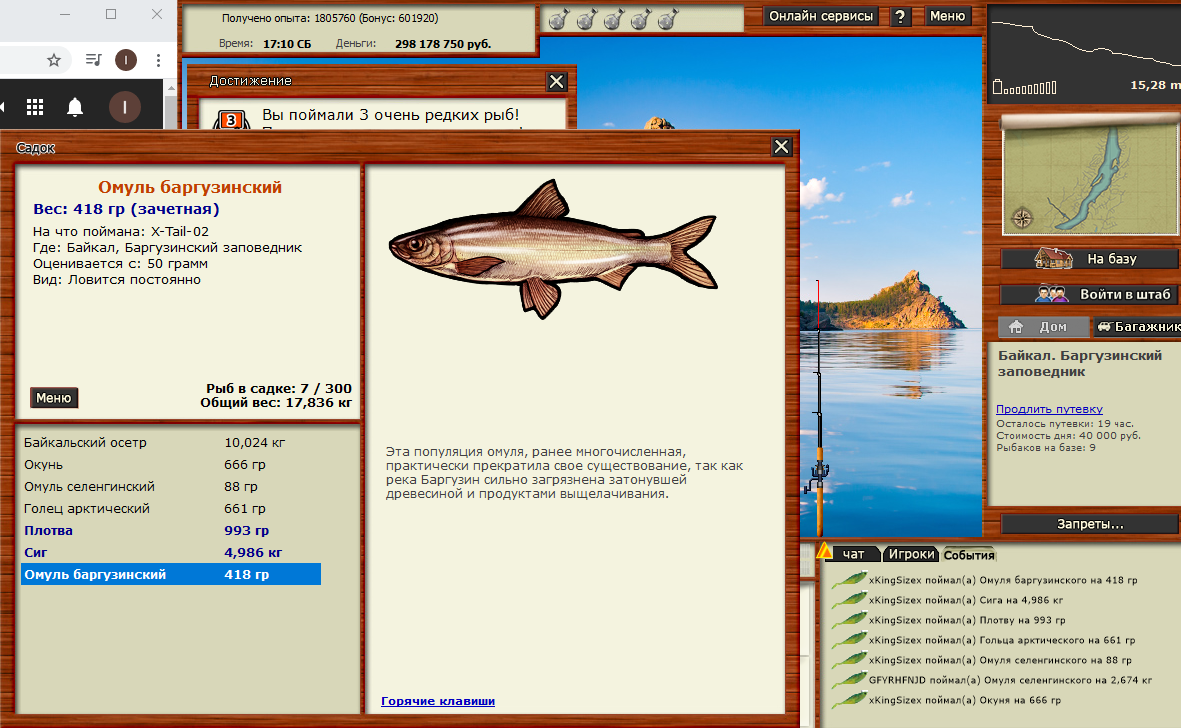The height and width of the screenshot is (728, 1181).
Task: Select highlighted Омуль баргузинский list row
Action: [171, 574]
